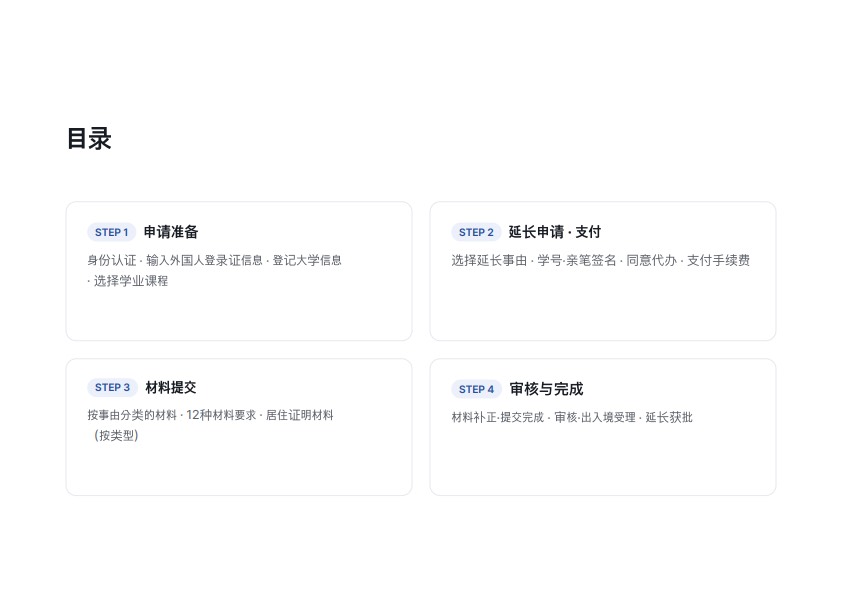Click the 登记大学信息 text in Step 1
The height and width of the screenshot is (595, 842).
click(x=307, y=260)
